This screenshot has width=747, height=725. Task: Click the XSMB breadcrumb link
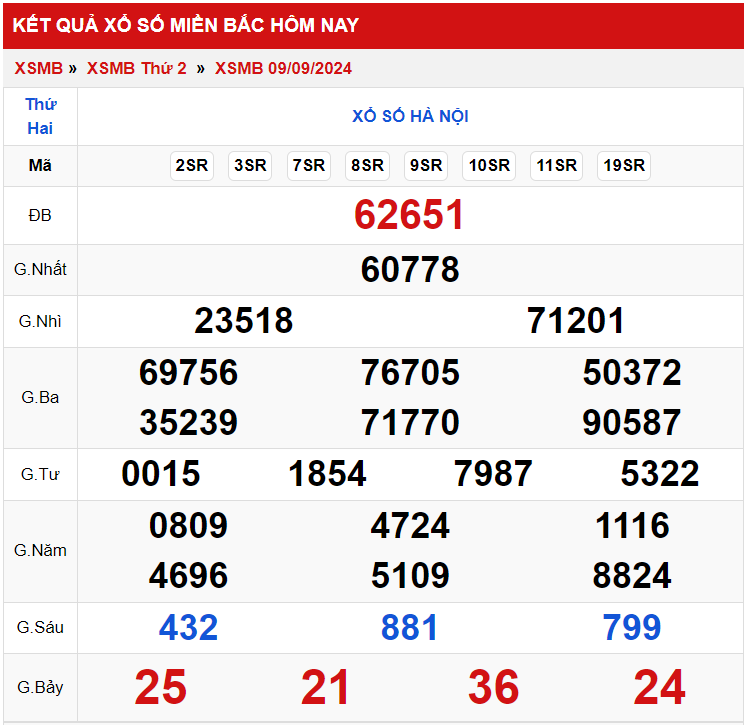pyautogui.click(x=38, y=68)
